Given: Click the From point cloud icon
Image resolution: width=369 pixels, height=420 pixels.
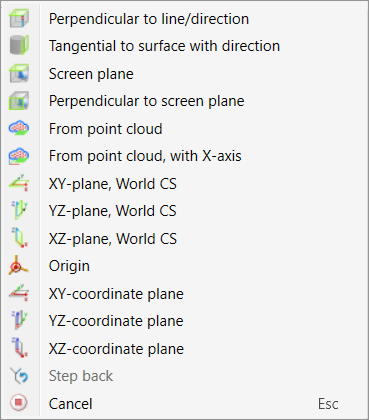Looking at the screenshot, I should (x=19, y=128).
